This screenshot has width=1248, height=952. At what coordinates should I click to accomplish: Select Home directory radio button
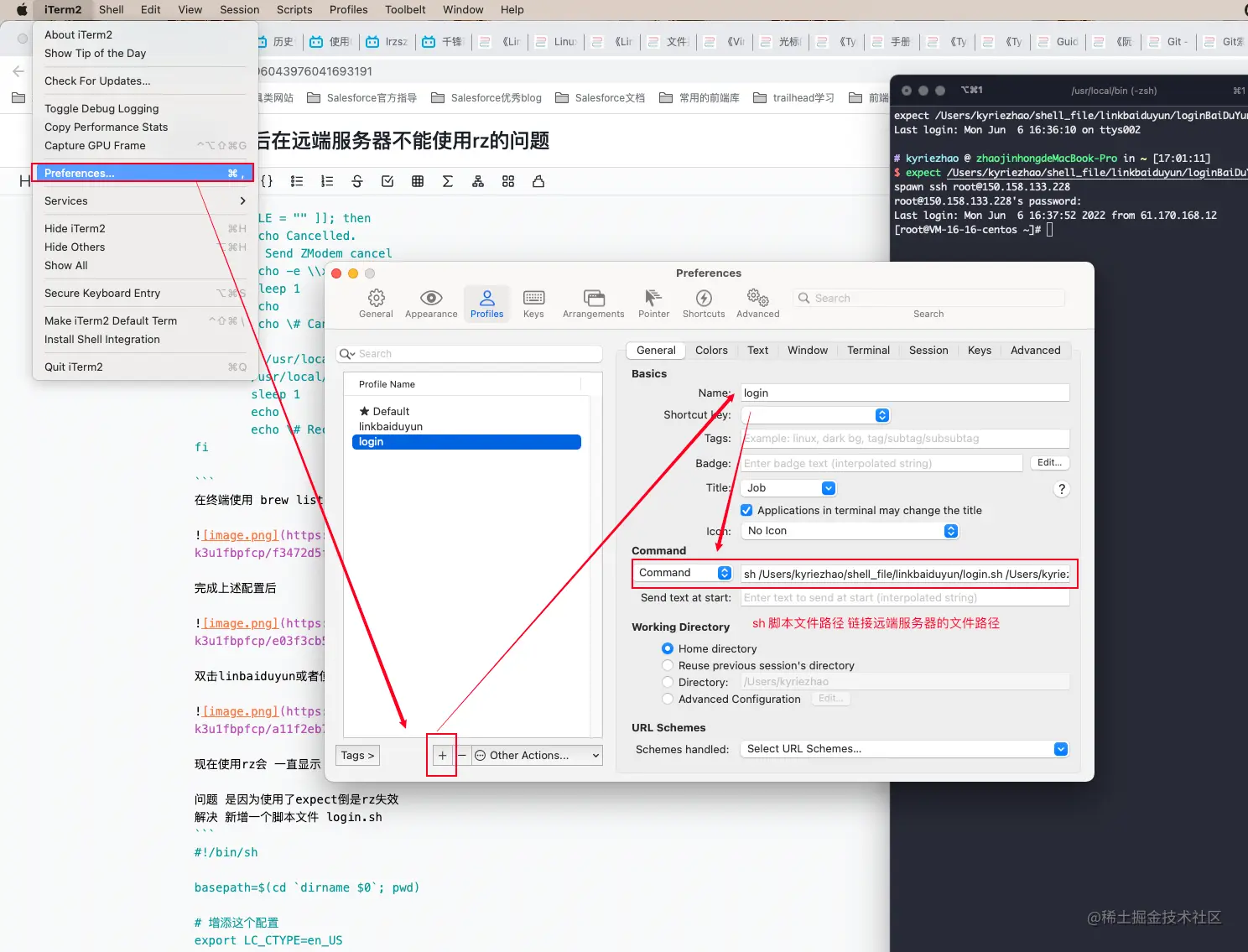click(668, 648)
